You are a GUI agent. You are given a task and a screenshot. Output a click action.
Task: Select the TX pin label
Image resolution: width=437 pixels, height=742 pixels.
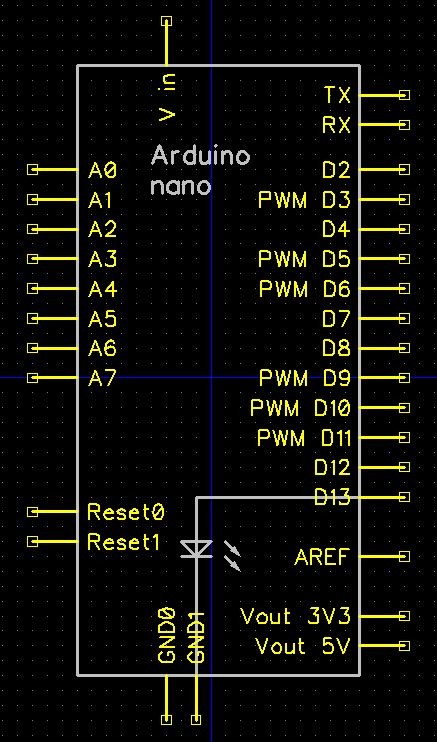pos(337,95)
